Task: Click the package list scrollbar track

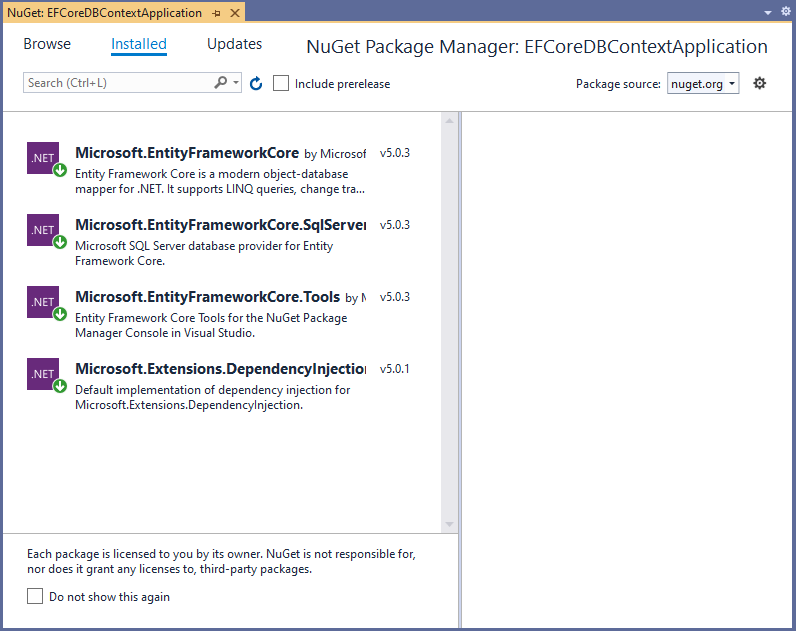Action: tap(449, 322)
